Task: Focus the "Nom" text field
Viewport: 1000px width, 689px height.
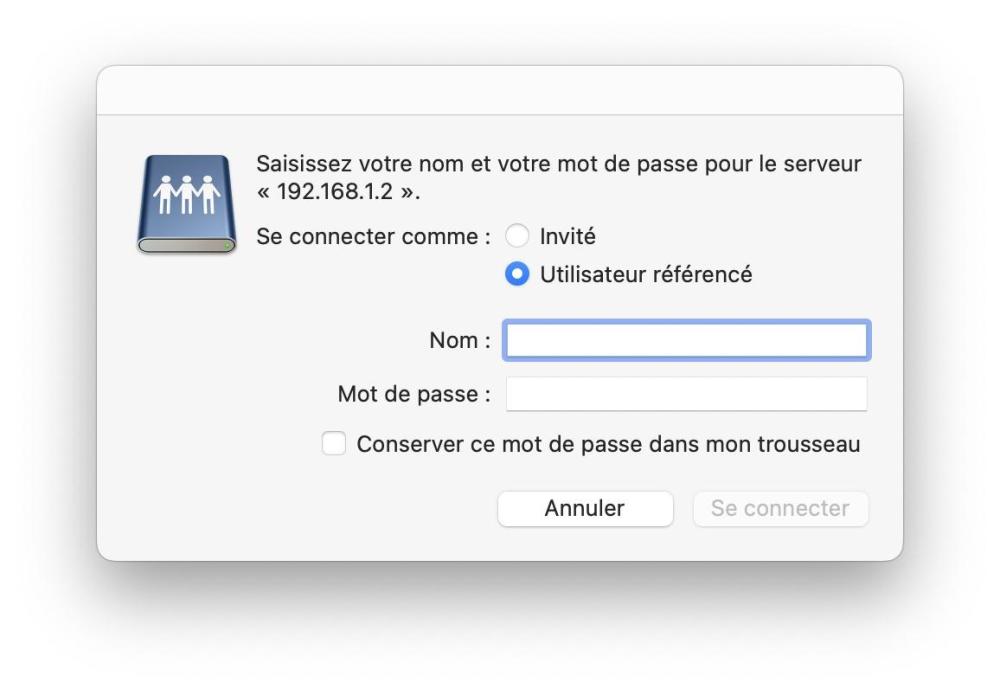Action: click(x=686, y=340)
